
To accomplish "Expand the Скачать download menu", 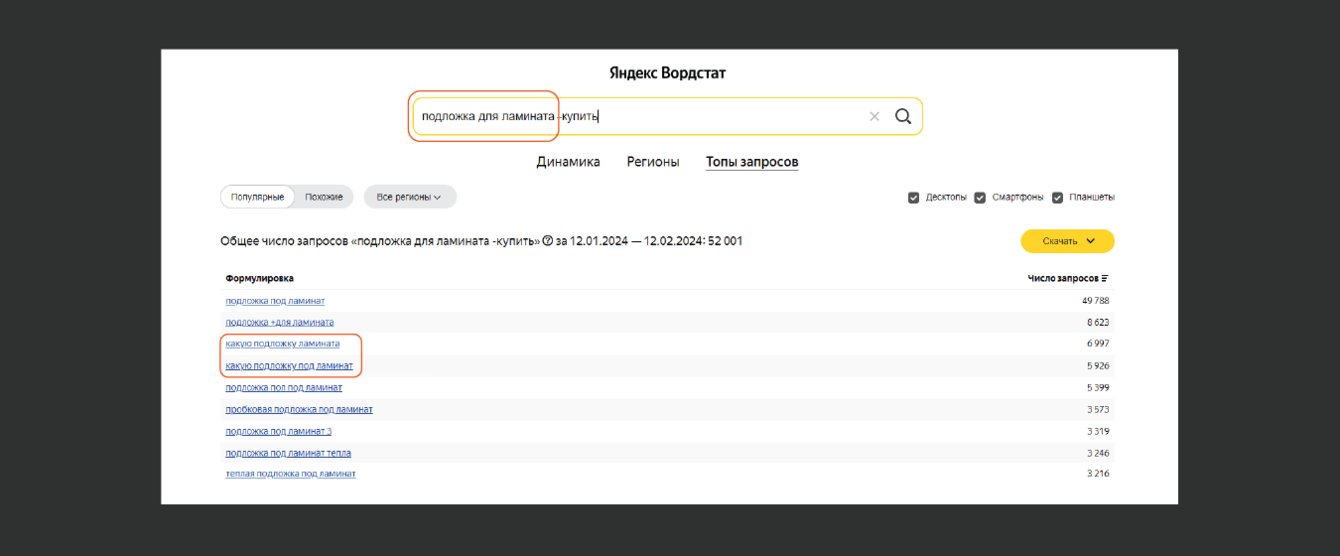I will (1067, 241).
